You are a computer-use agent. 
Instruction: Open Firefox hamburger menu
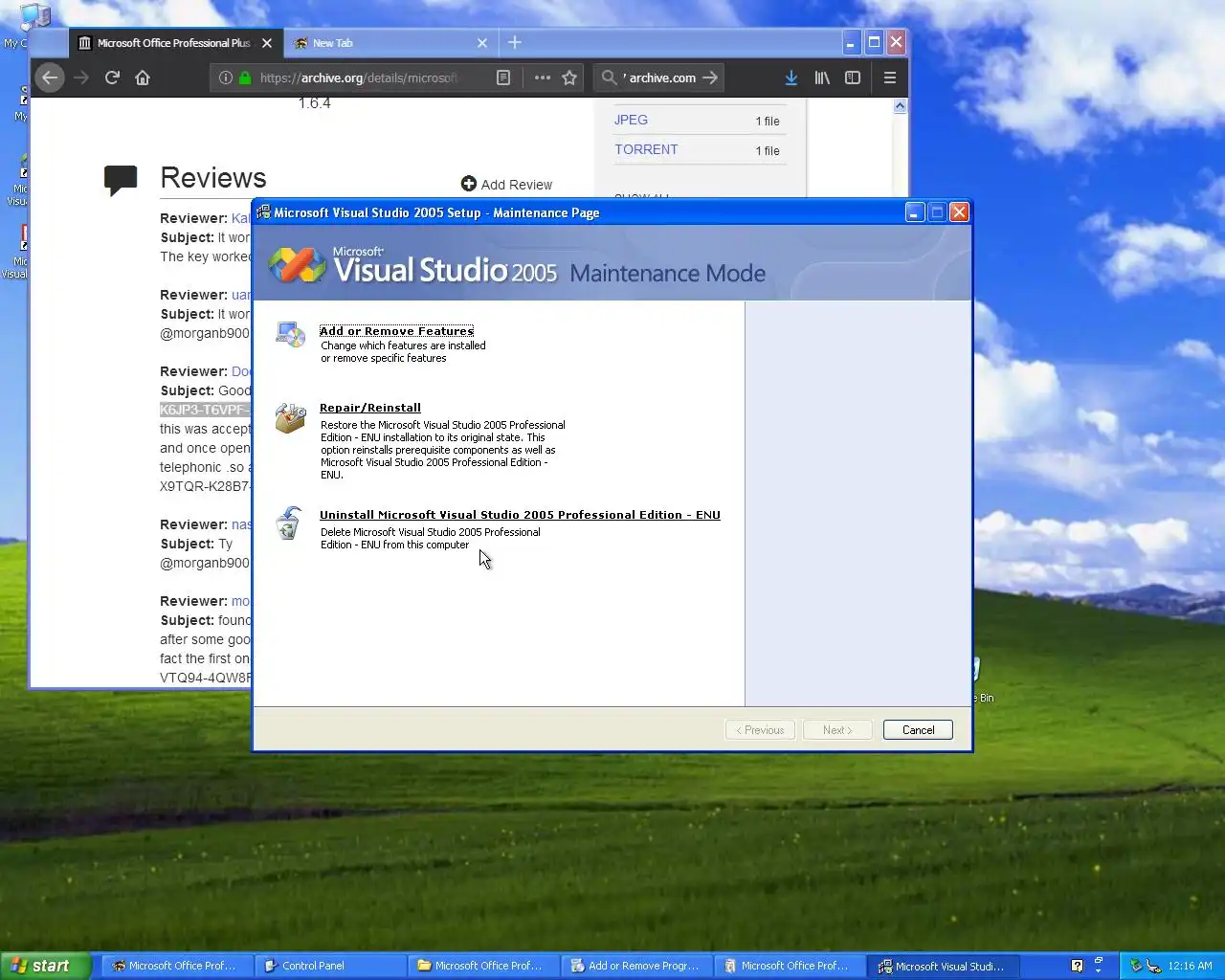point(890,78)
